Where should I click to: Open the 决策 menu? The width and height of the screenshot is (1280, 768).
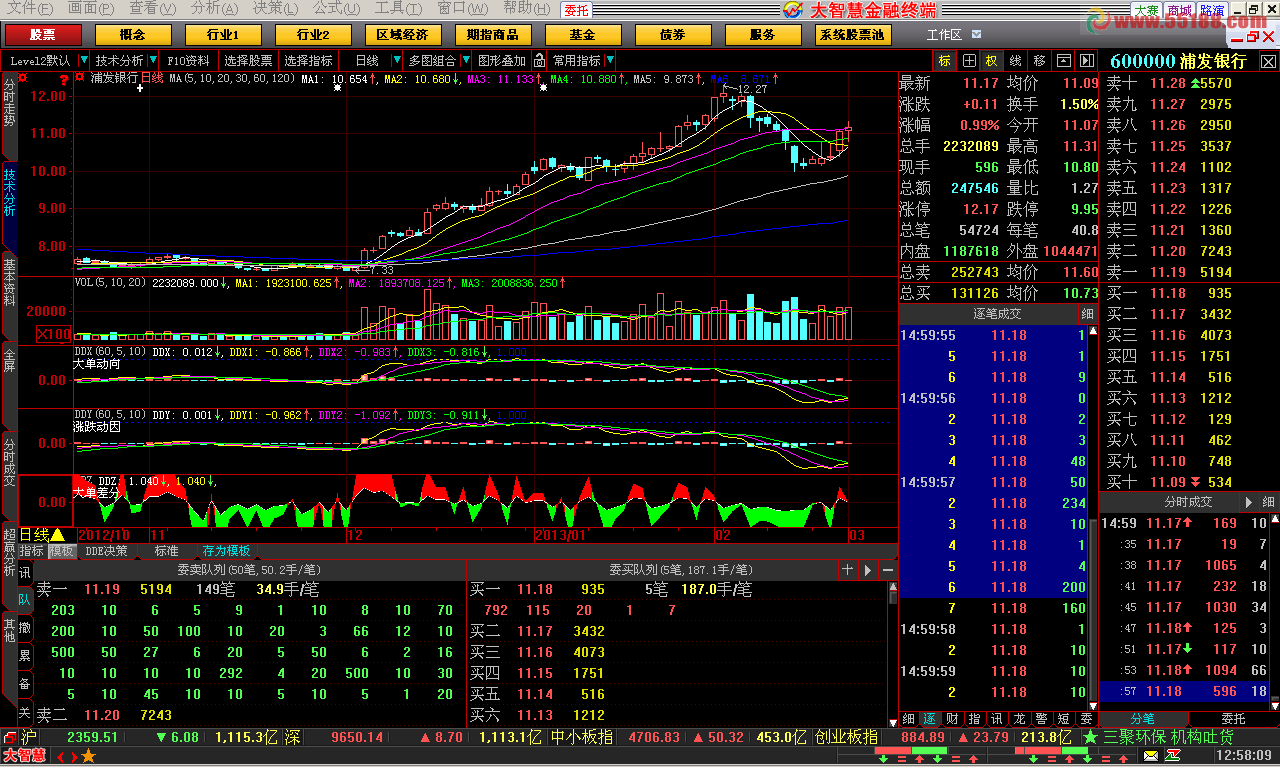point(274,8)
